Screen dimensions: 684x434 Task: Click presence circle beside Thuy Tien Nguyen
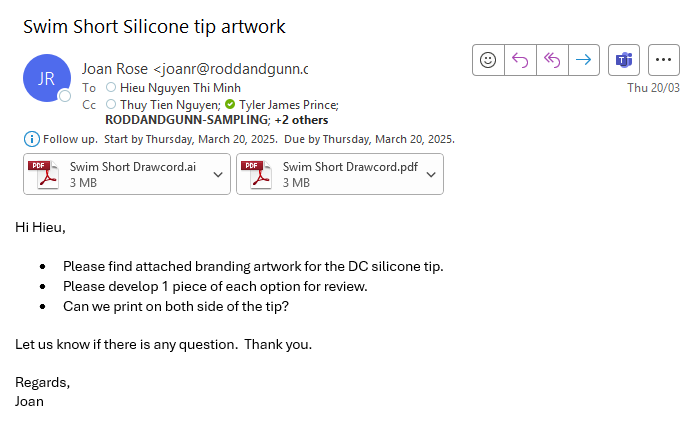pyautogui.click(x=111, y=104)
